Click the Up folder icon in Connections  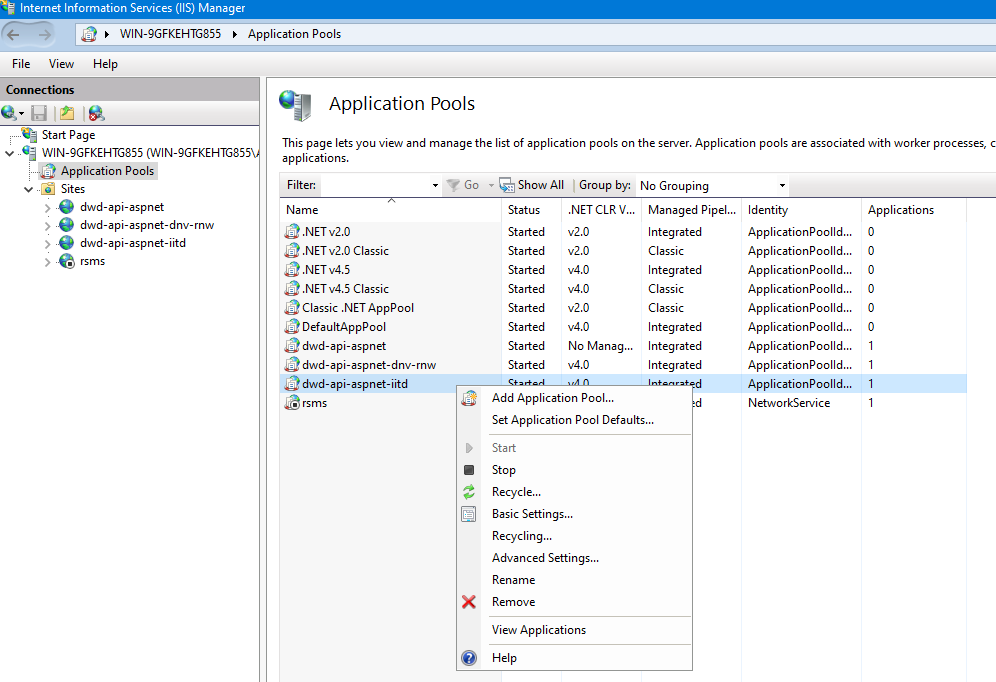(67, 113)
